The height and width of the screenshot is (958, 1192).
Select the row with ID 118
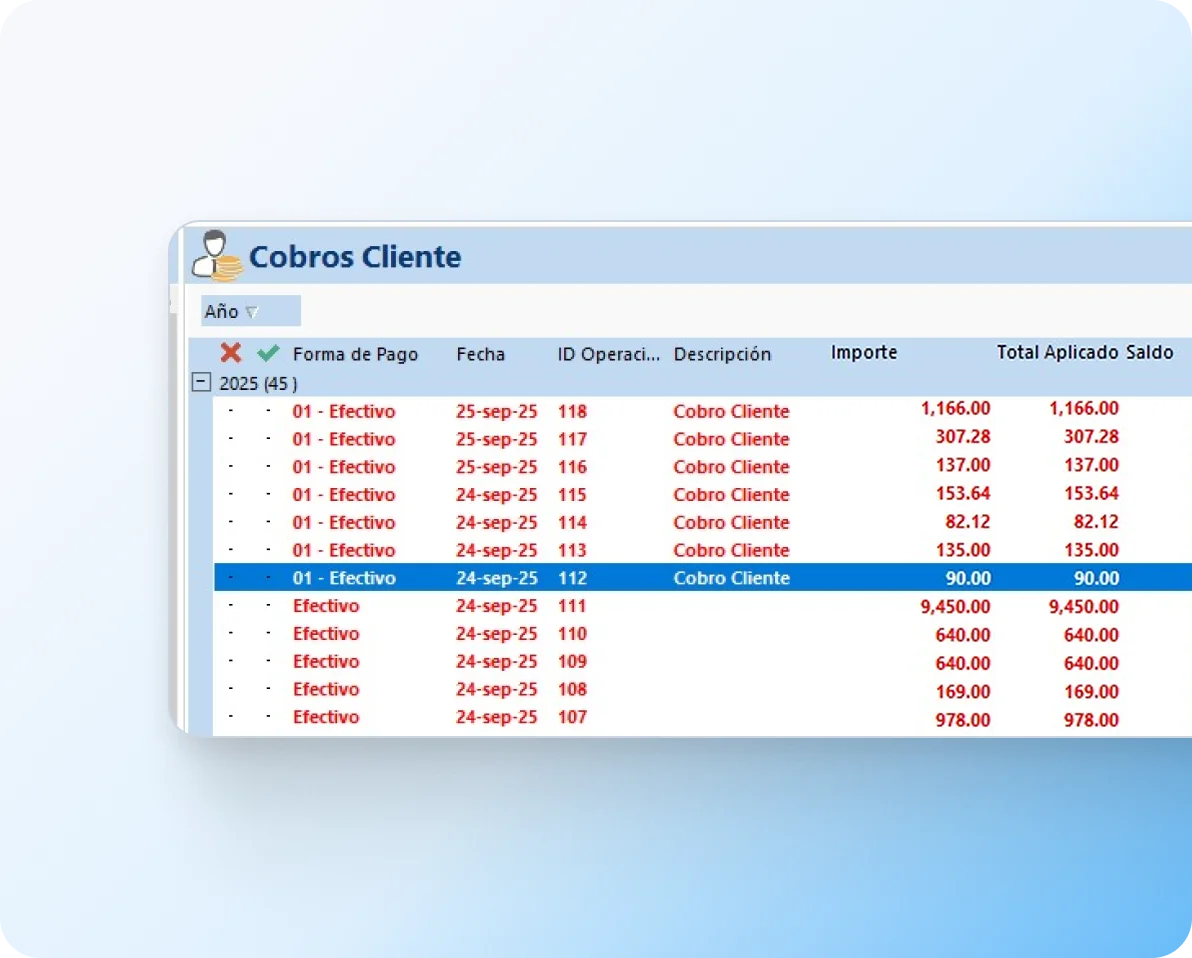click(x=572, y=411)
